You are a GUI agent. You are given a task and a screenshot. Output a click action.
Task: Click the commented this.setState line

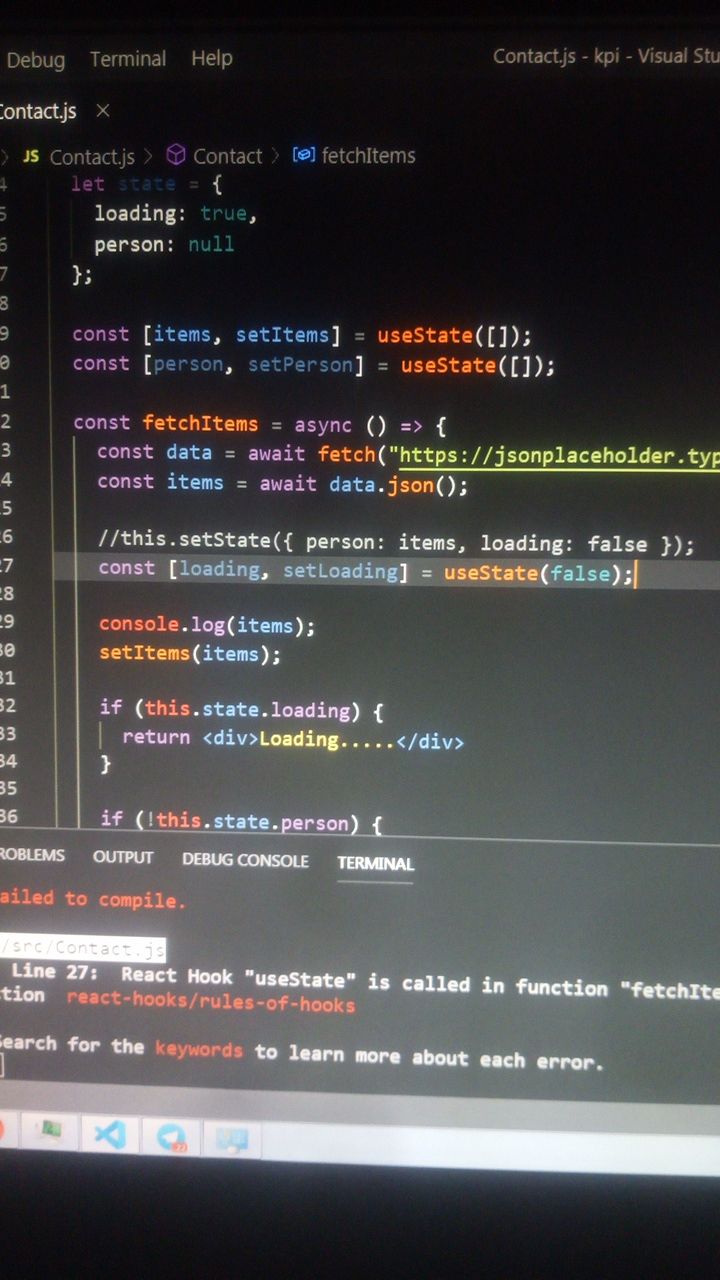(396, 543)
